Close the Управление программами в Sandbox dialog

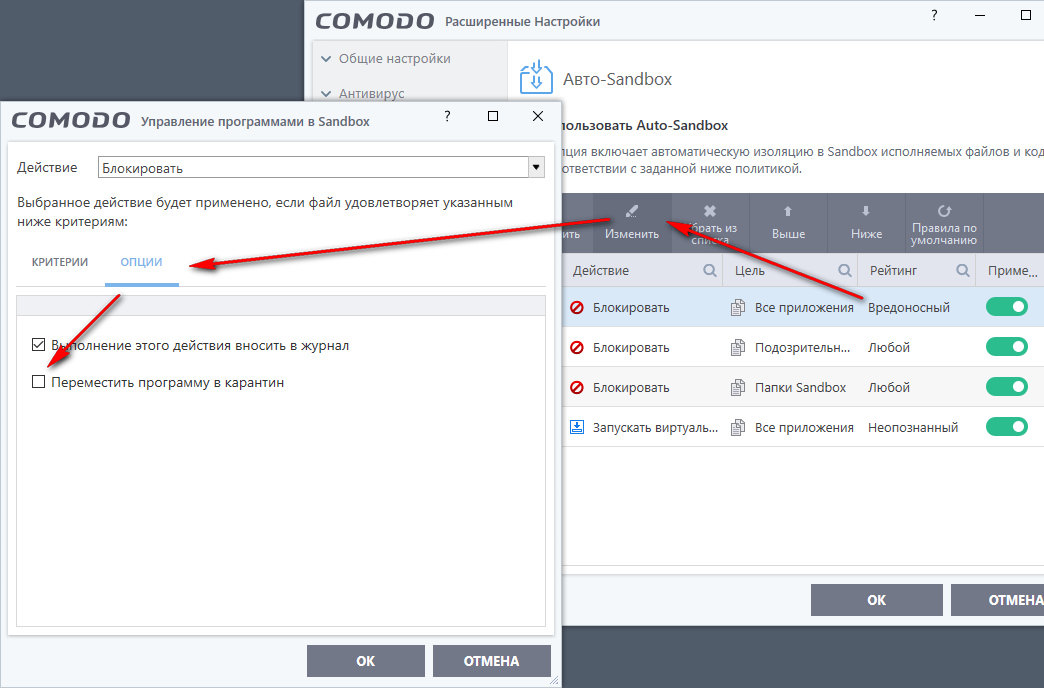point(538,116)
